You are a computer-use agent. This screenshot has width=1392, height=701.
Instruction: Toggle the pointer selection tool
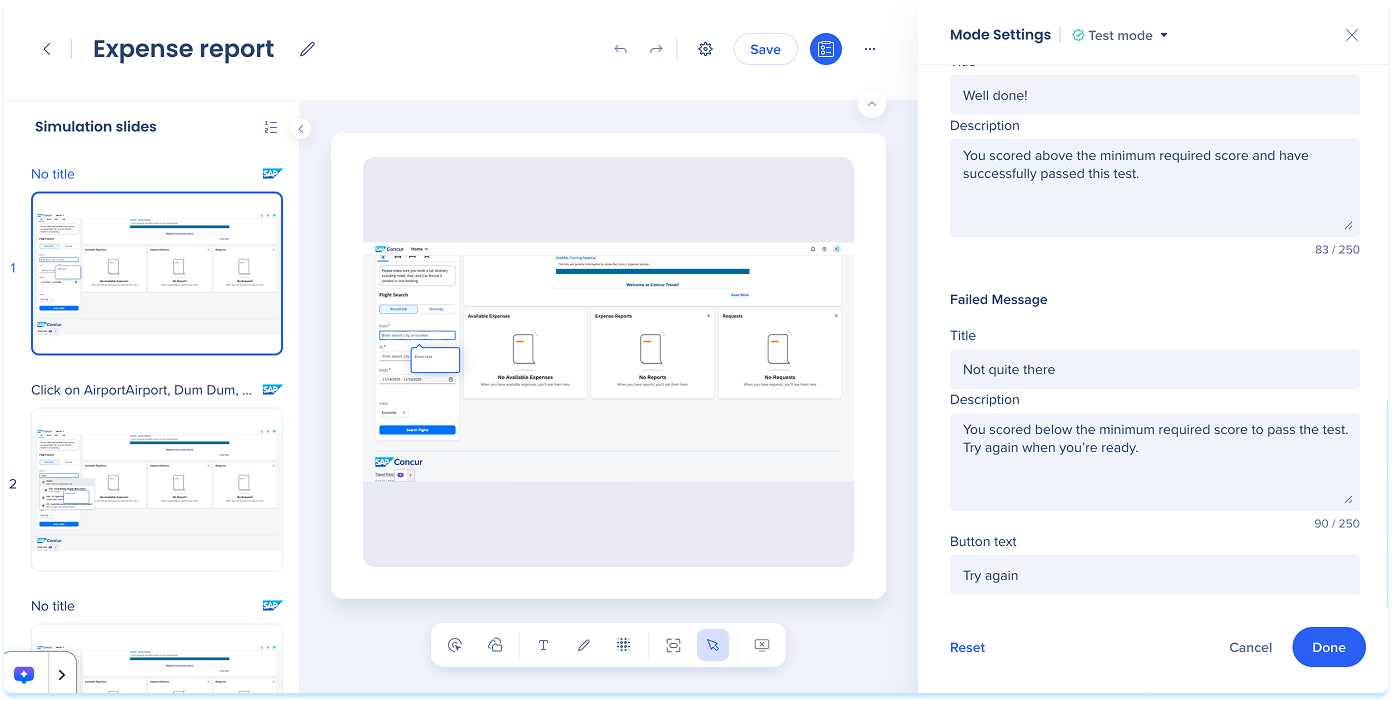pyautogui.click(x=712, y=645)
